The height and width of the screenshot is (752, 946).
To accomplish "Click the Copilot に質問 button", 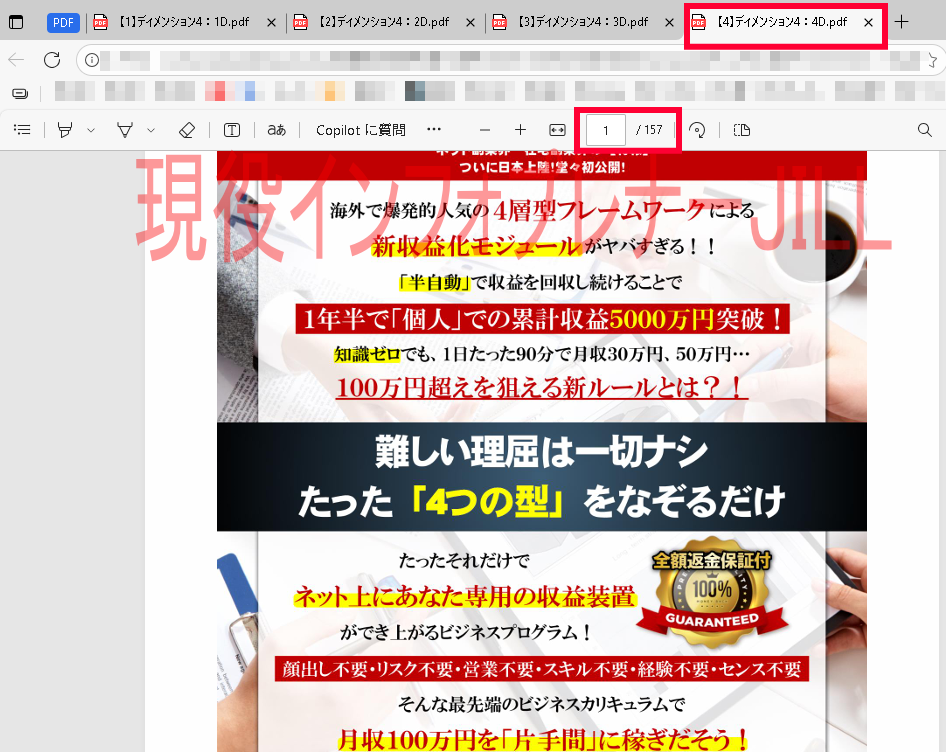I will [360, 130].
